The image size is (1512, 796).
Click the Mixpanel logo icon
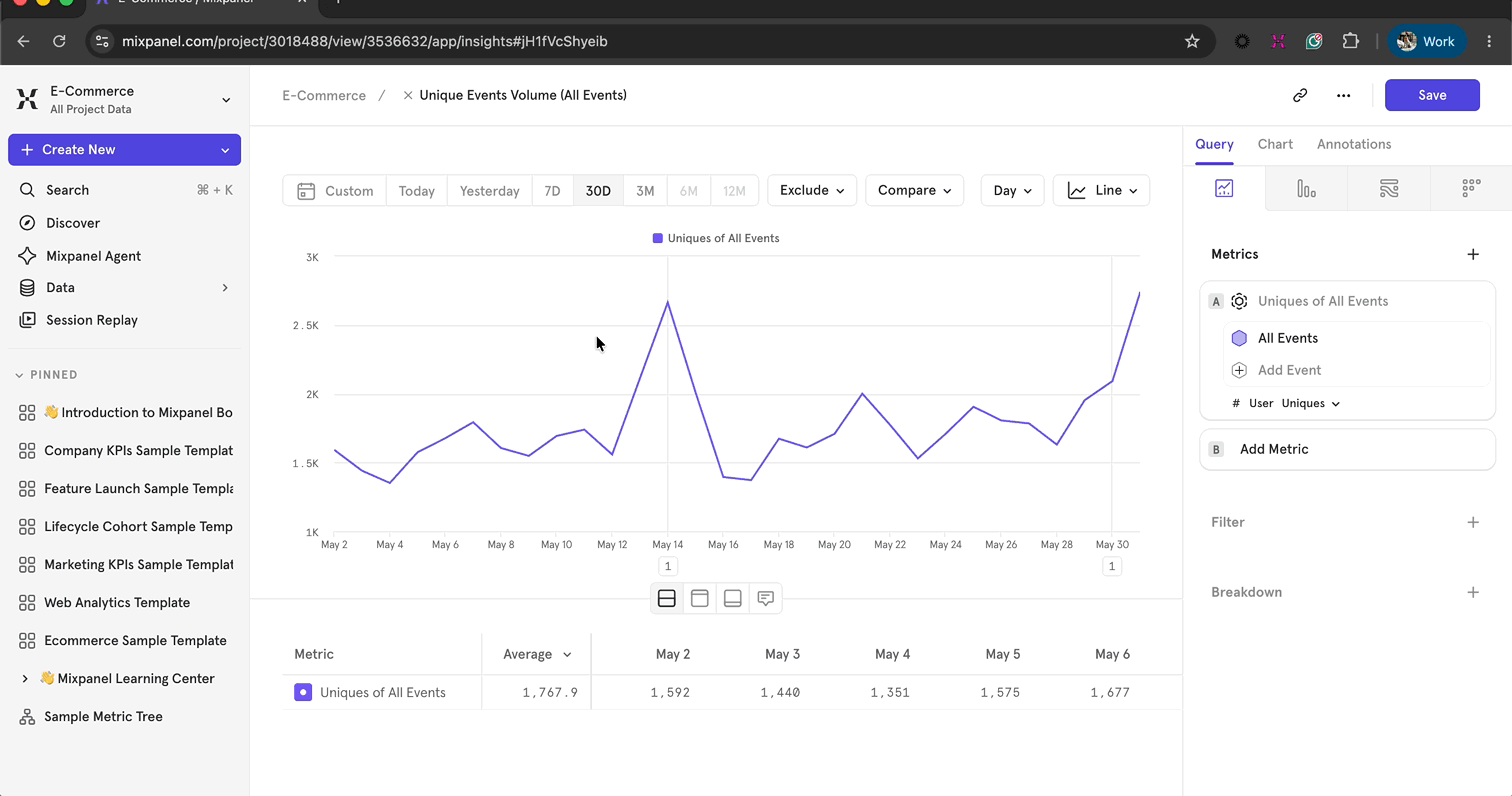(27, 99)
